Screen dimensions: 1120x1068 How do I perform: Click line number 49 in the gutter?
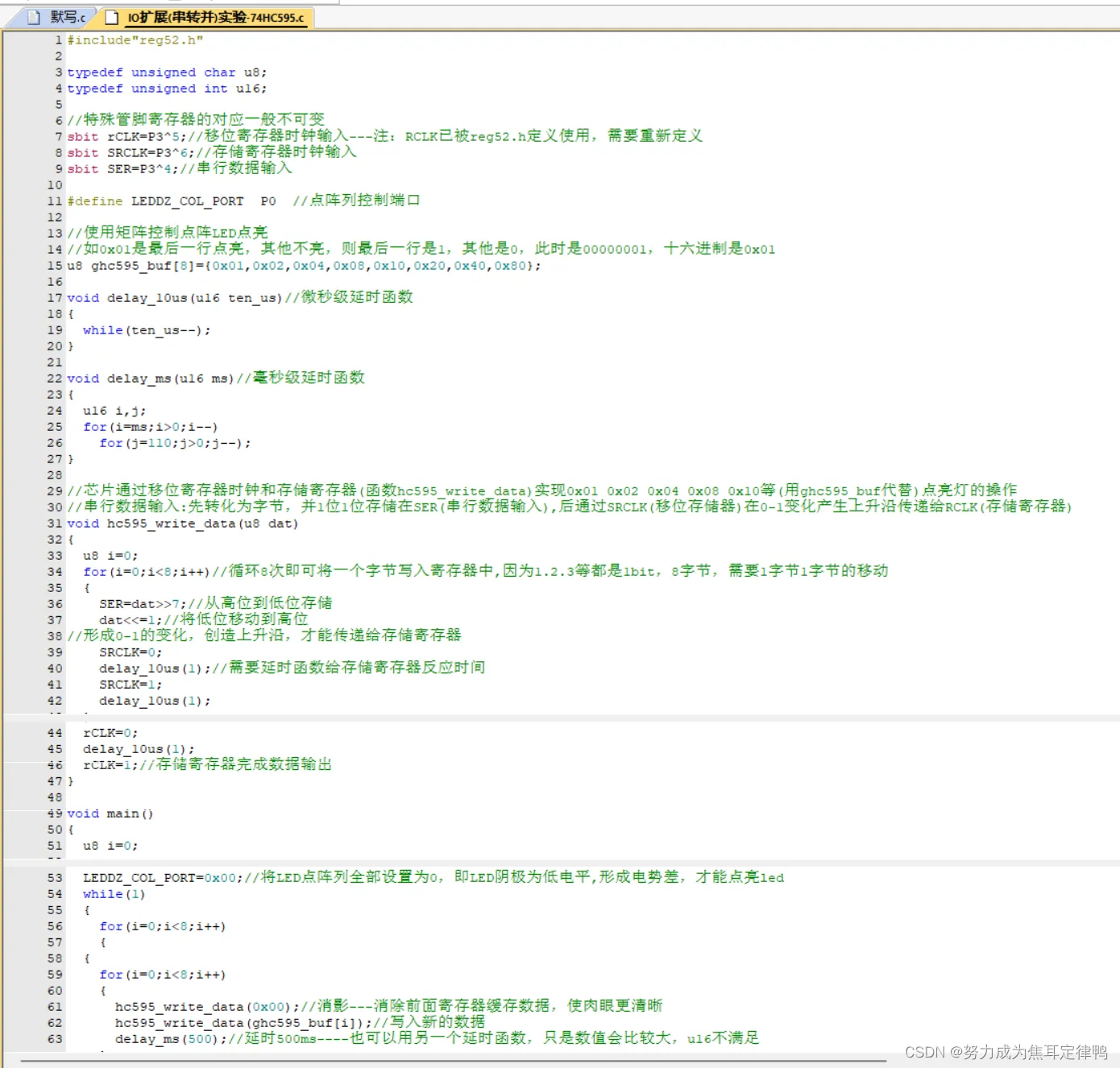pos(55,813)
